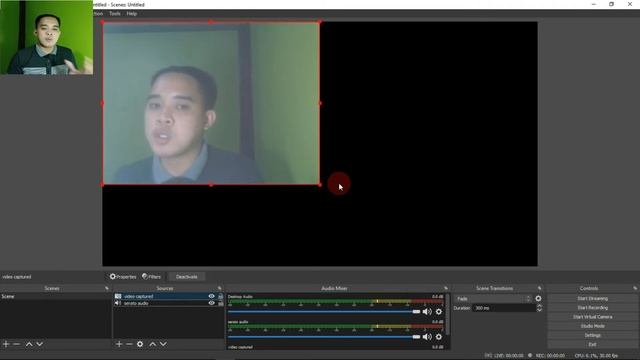Click the LIVE status indicator icon
This screenshot has height=360, width=640.
click(488, 356)
